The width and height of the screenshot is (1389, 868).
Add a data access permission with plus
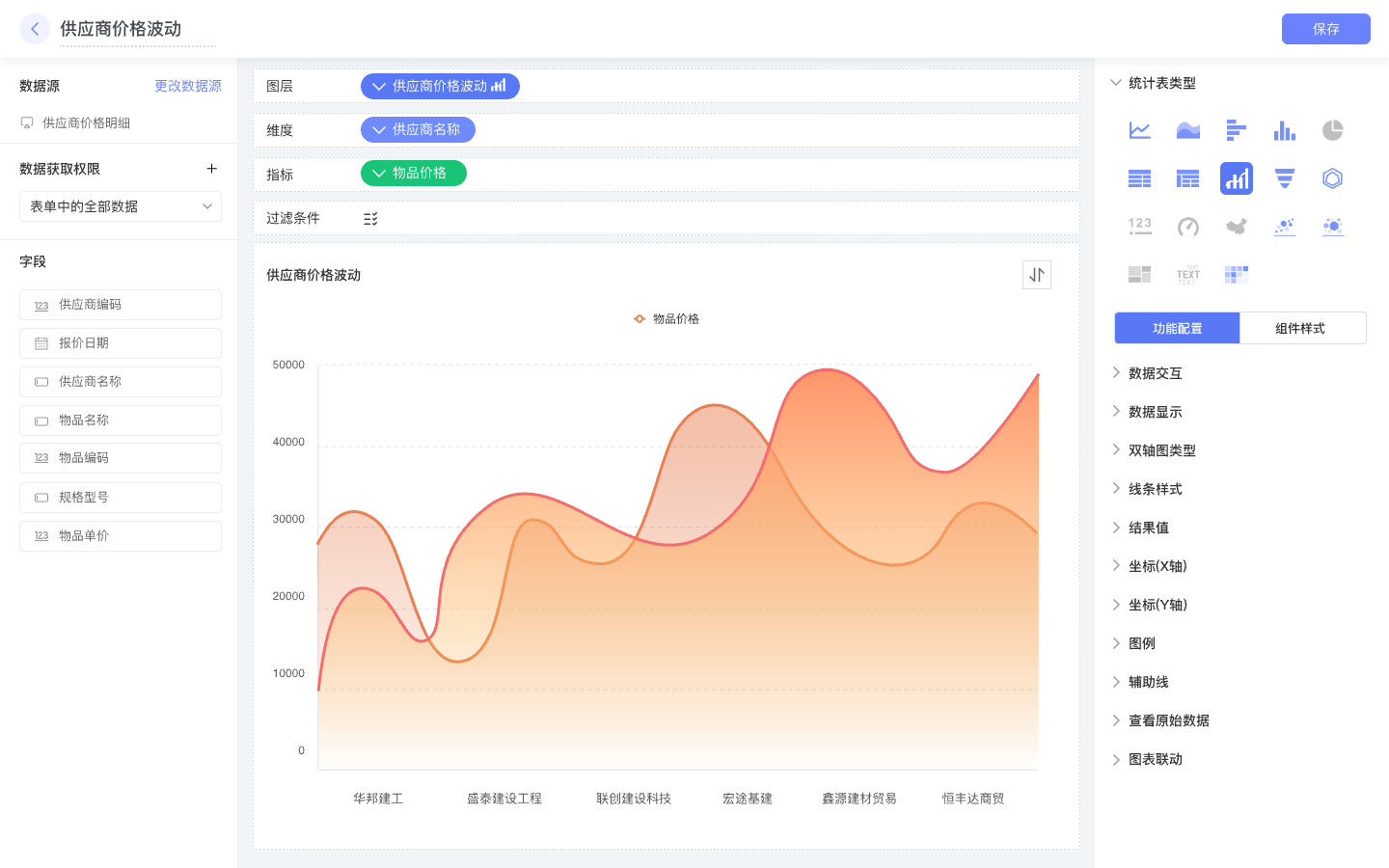click(x=211, y=169)
